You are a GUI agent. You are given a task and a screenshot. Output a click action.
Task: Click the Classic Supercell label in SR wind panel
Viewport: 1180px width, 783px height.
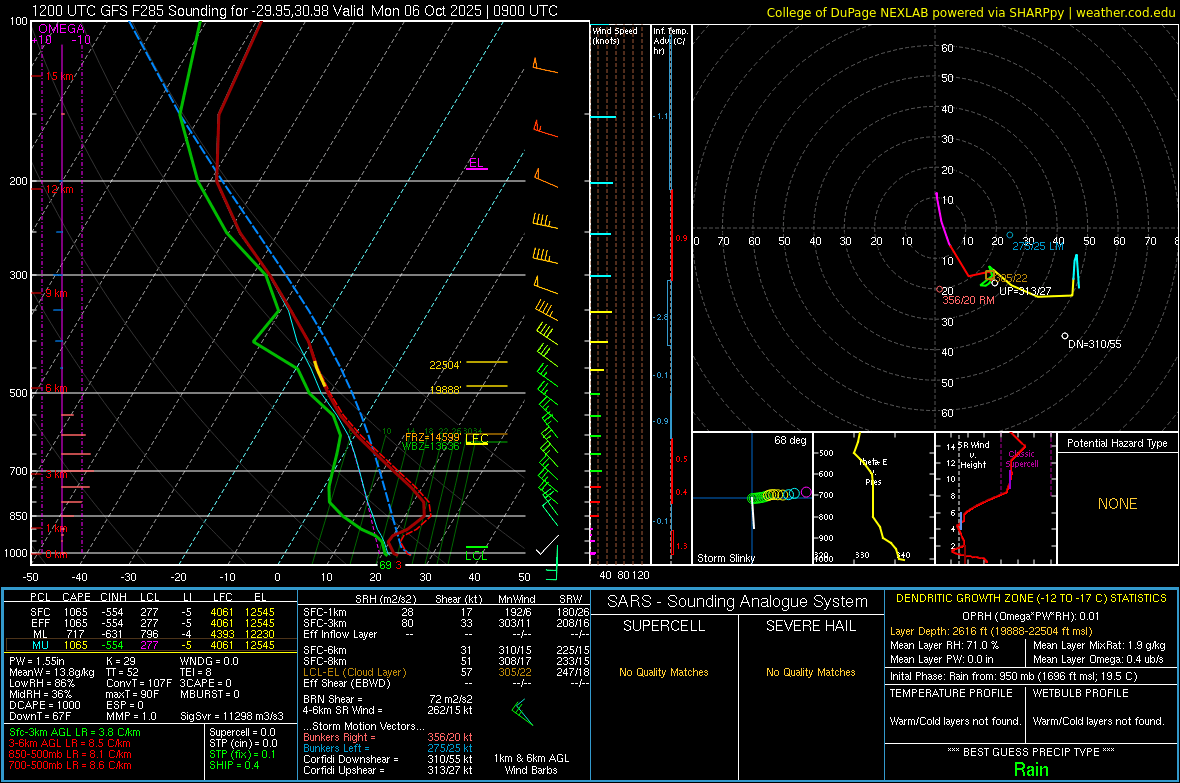click(x=1022, y=459)
